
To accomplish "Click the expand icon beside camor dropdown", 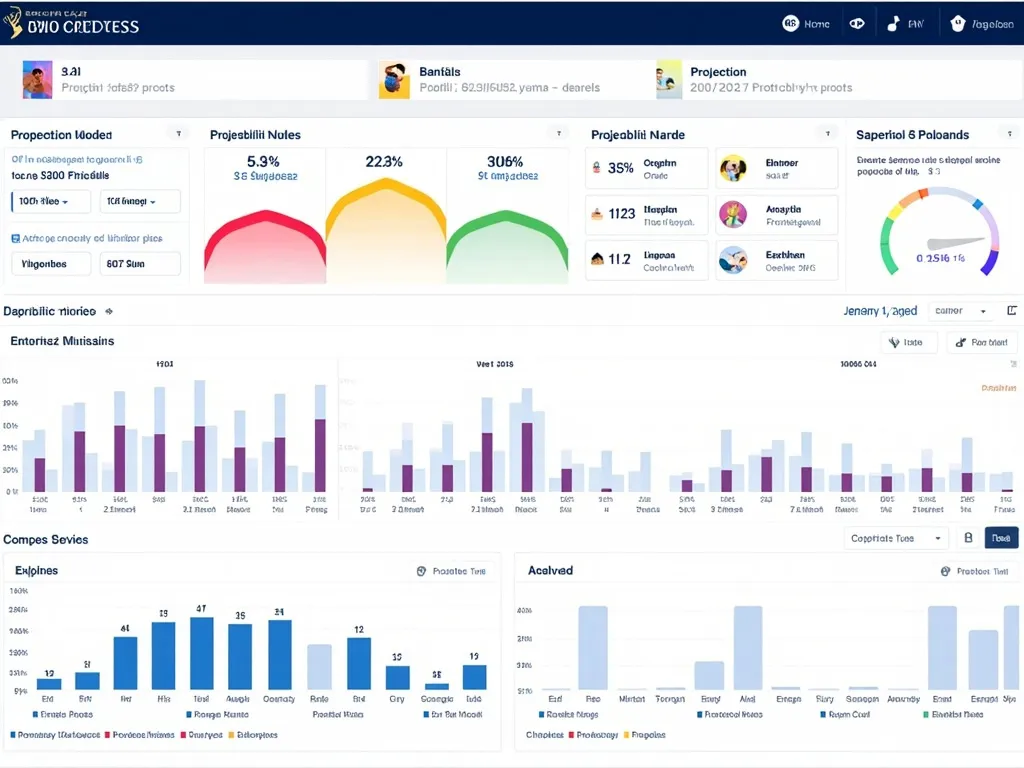I will 1012,311.
